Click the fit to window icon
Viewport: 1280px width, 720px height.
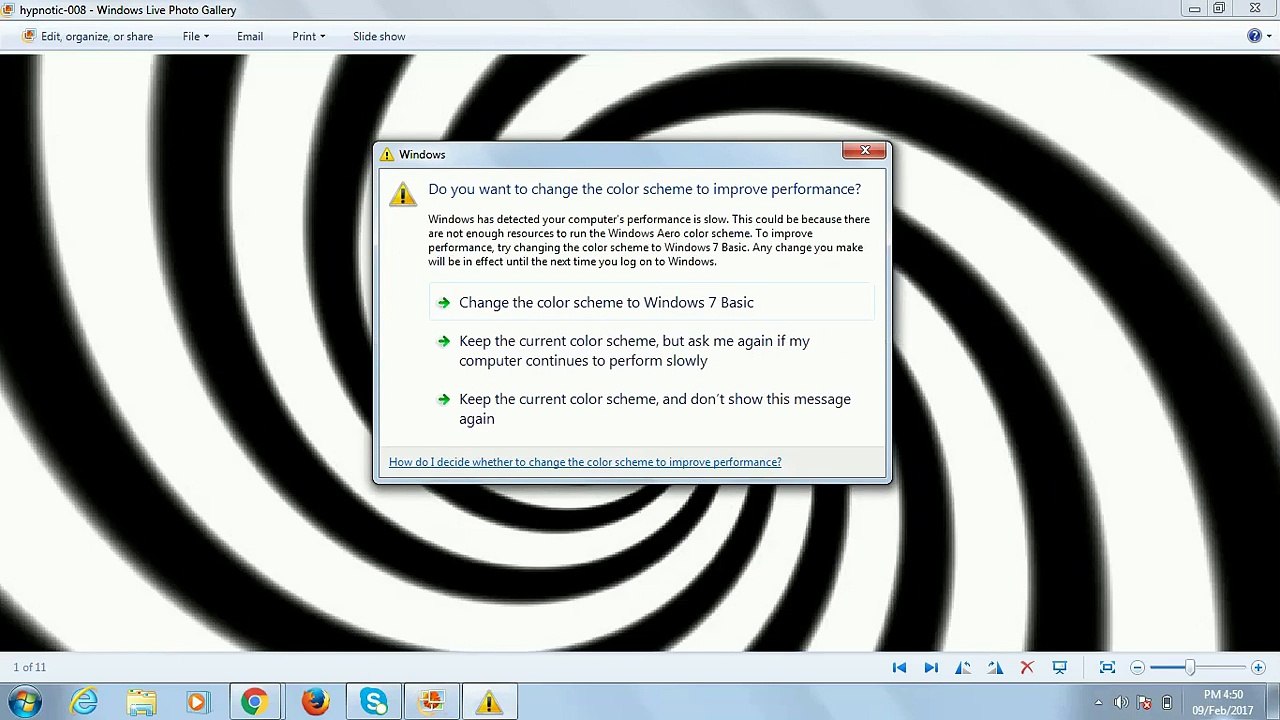point(1107,667)
